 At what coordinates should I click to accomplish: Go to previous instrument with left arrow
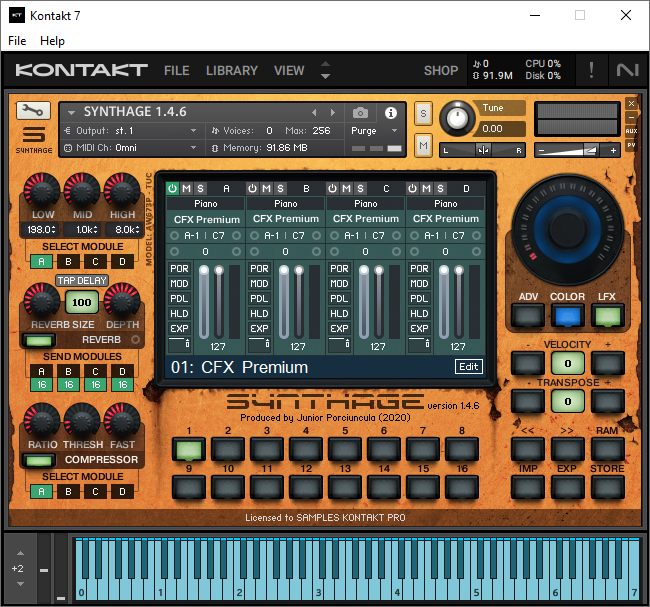(x=314, y=112)
